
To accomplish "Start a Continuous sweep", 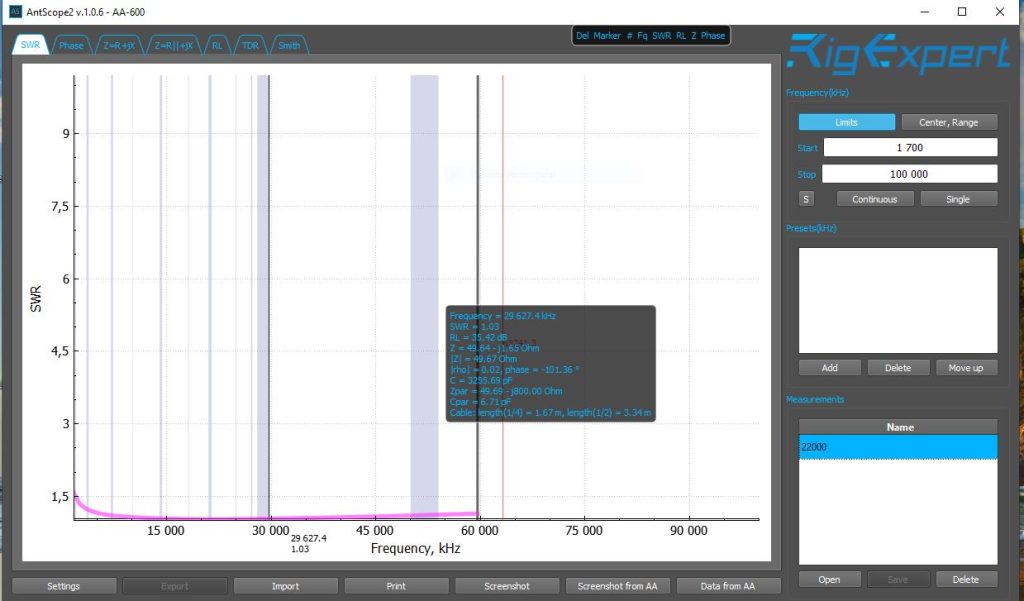I will [874, 199].
